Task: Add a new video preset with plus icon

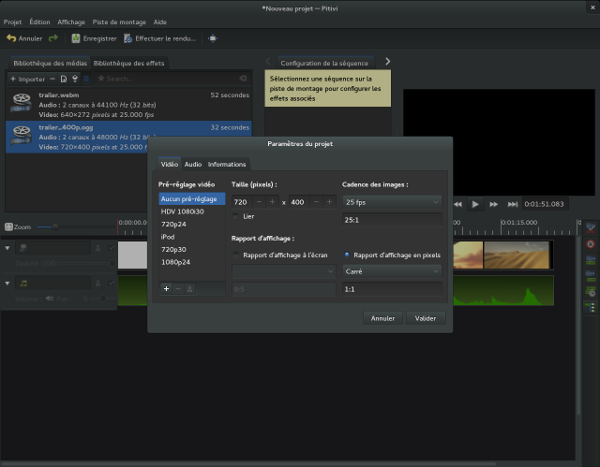Action: [x=166, y=288]
